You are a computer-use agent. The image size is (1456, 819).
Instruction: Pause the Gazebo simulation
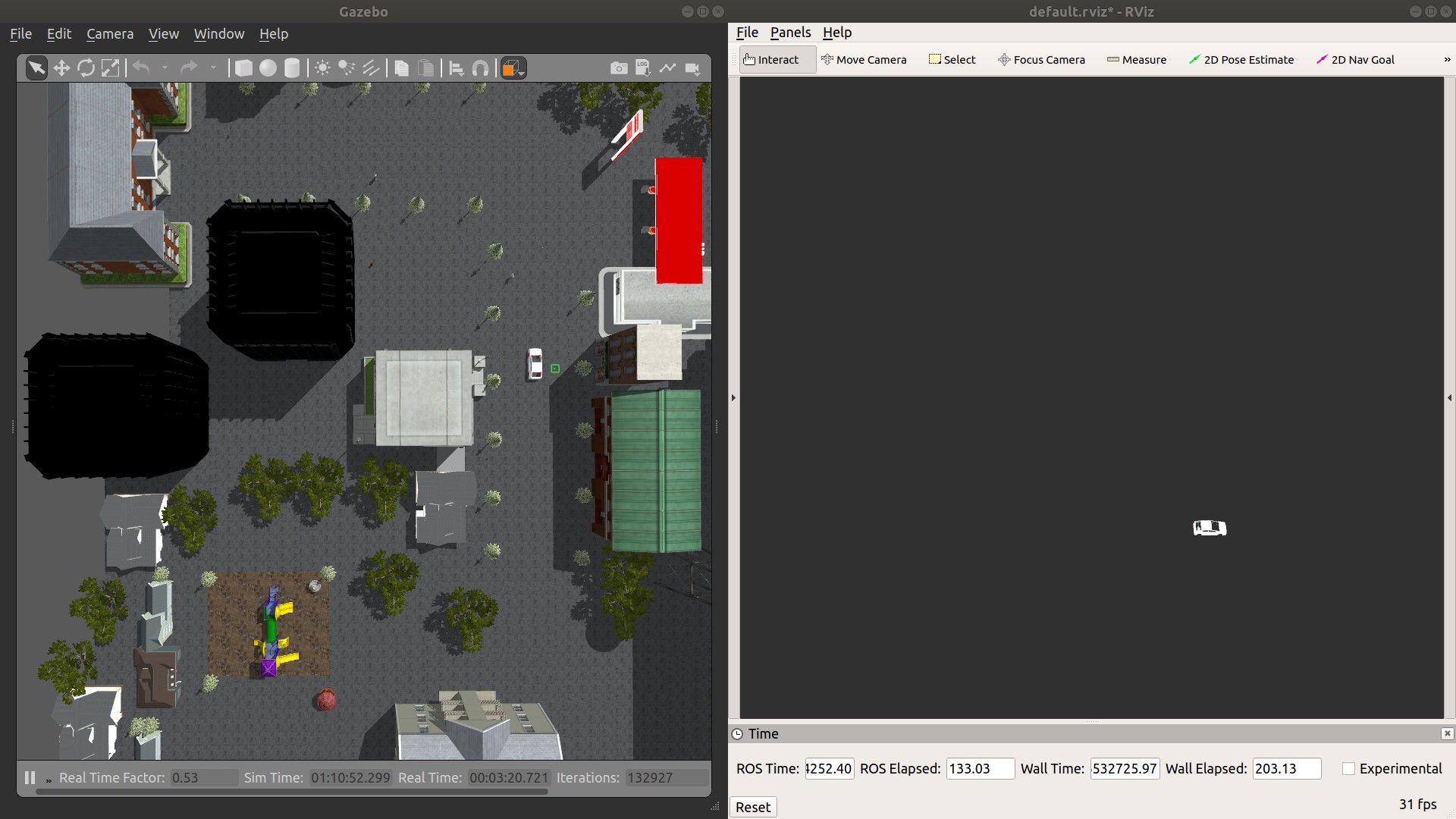(30, 777)
